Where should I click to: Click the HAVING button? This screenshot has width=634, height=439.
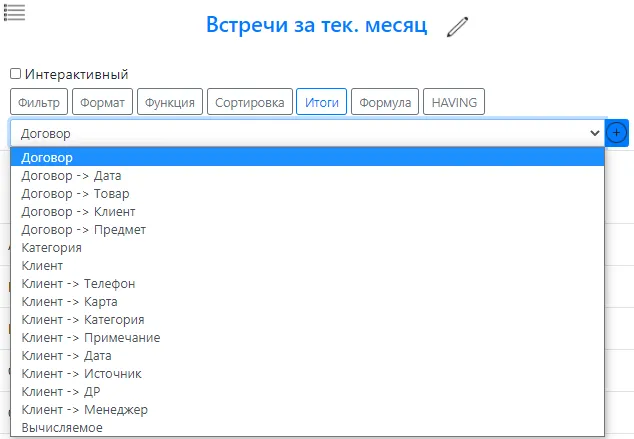(x=454, y=102)
